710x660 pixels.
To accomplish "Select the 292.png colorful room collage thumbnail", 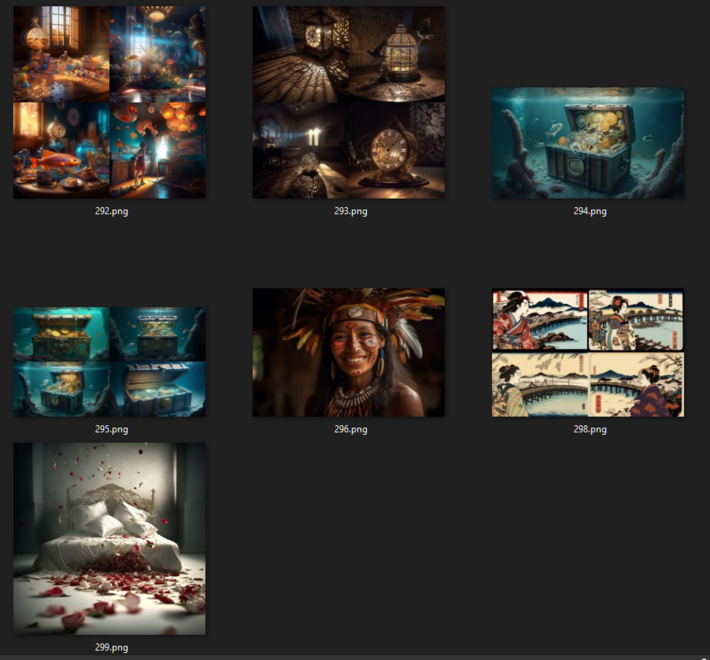I will coord(109,102).
